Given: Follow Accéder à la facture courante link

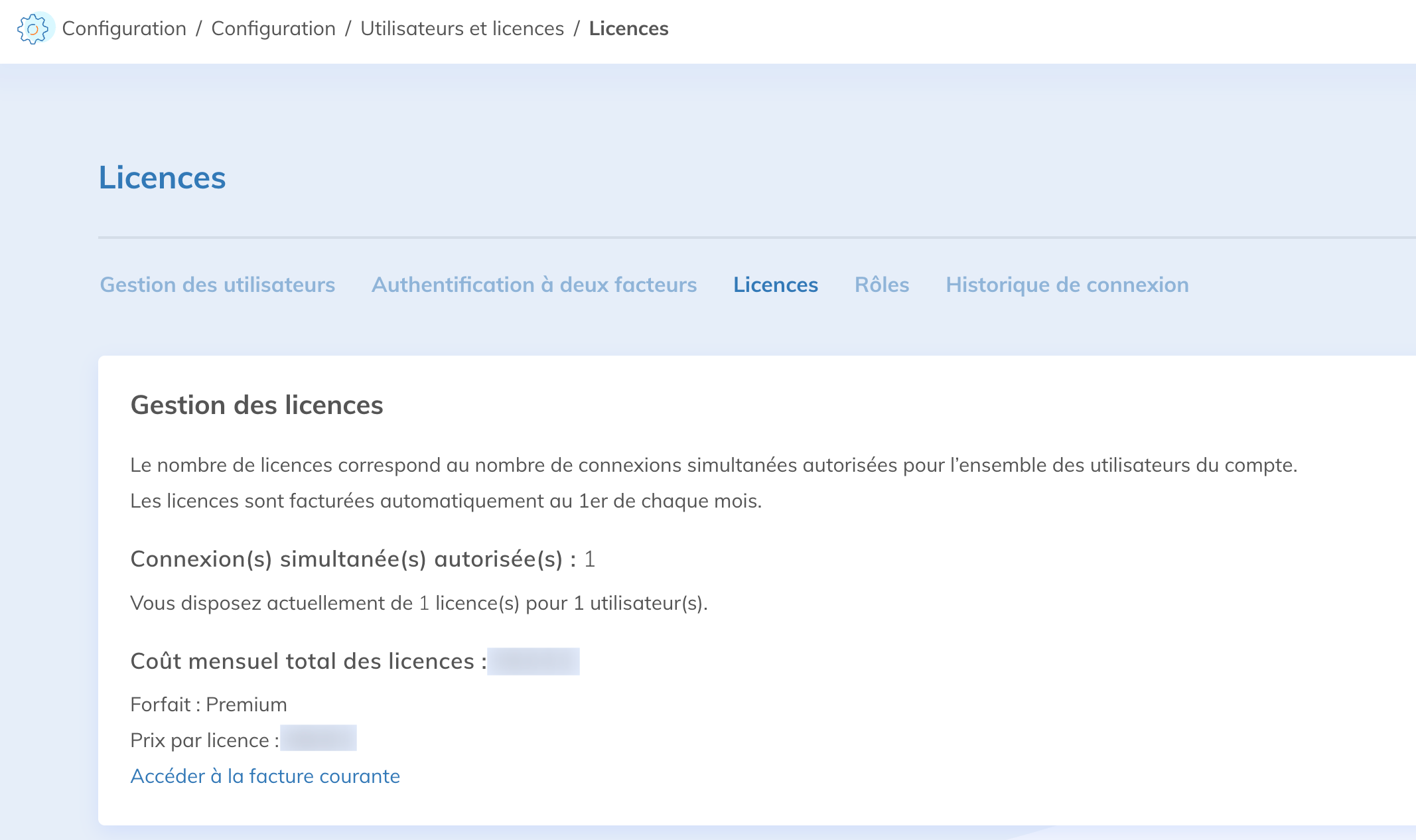Looking at the screenshot, I should (x=265, y=776).
